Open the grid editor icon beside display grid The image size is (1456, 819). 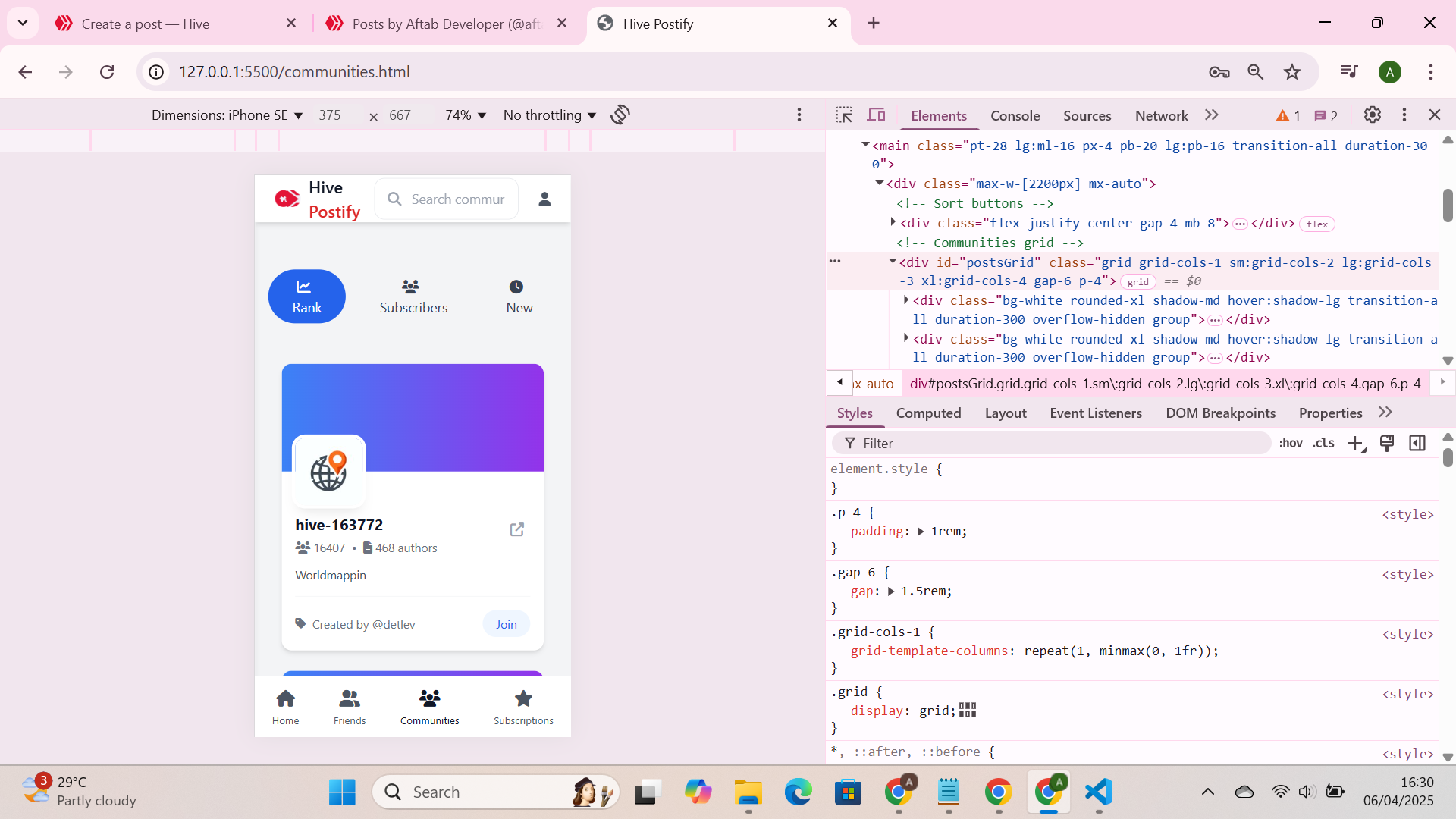point(968,710)
